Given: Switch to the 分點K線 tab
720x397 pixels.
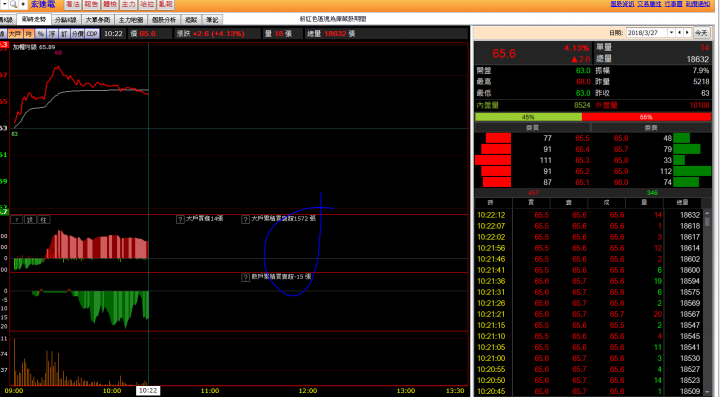Looking at the screenshot, I should [66, 20].
